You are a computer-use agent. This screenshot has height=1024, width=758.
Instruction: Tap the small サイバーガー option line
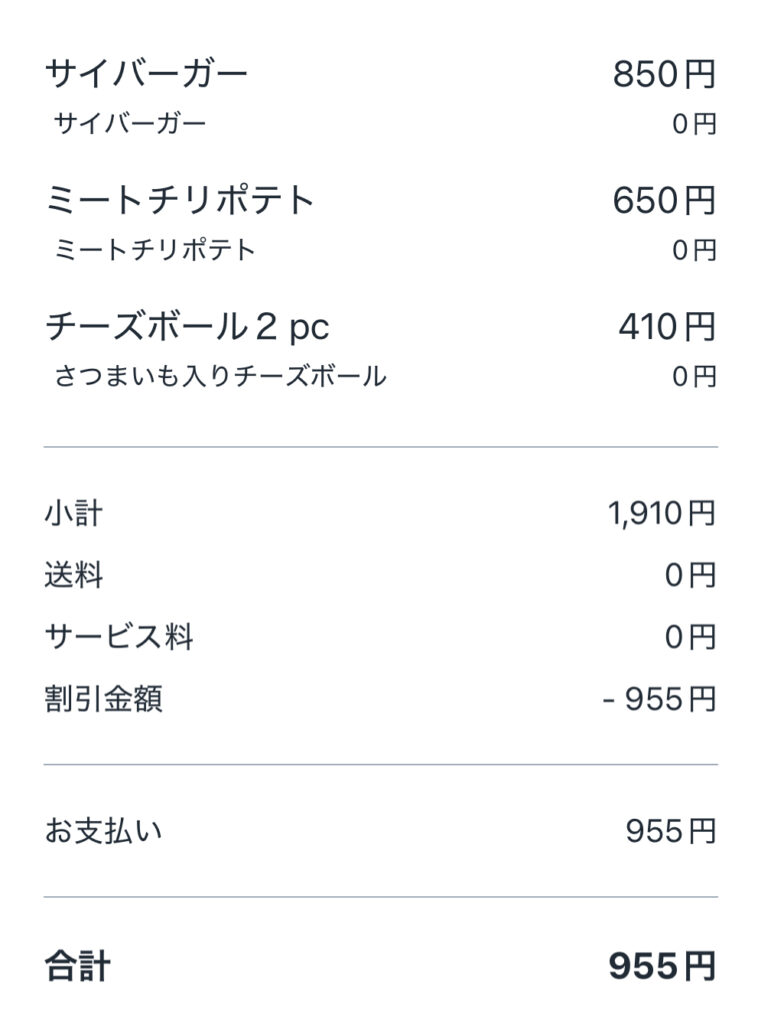point(130,124)
